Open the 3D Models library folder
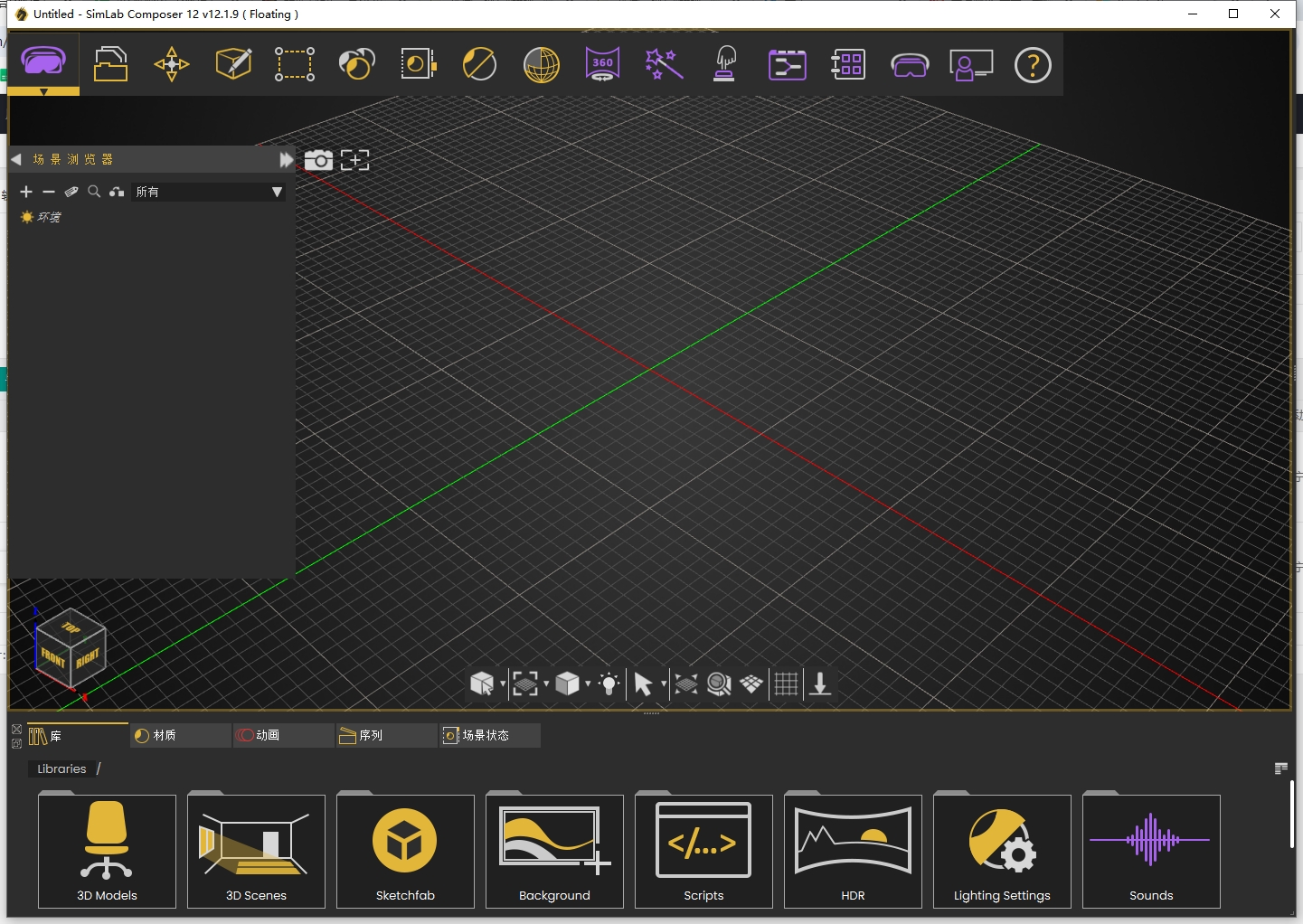 point(107,851)
